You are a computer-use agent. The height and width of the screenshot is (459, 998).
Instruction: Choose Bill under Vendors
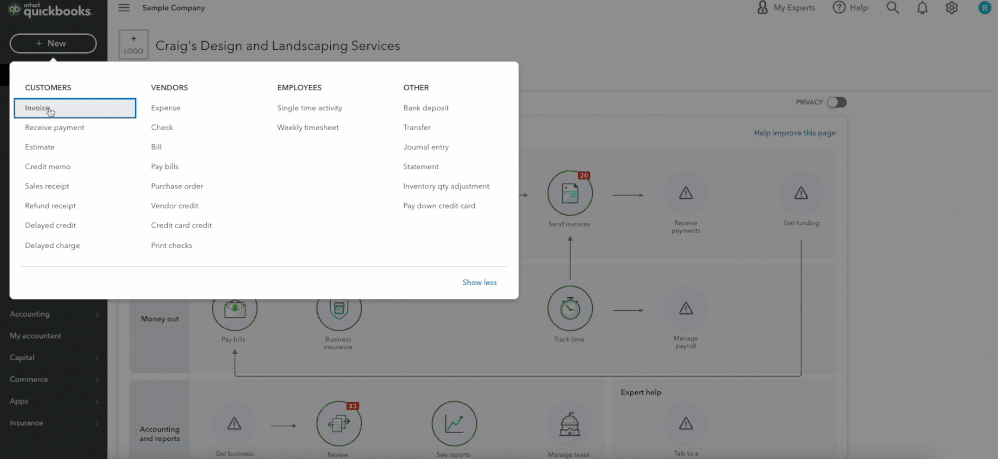tap(156, 147)
